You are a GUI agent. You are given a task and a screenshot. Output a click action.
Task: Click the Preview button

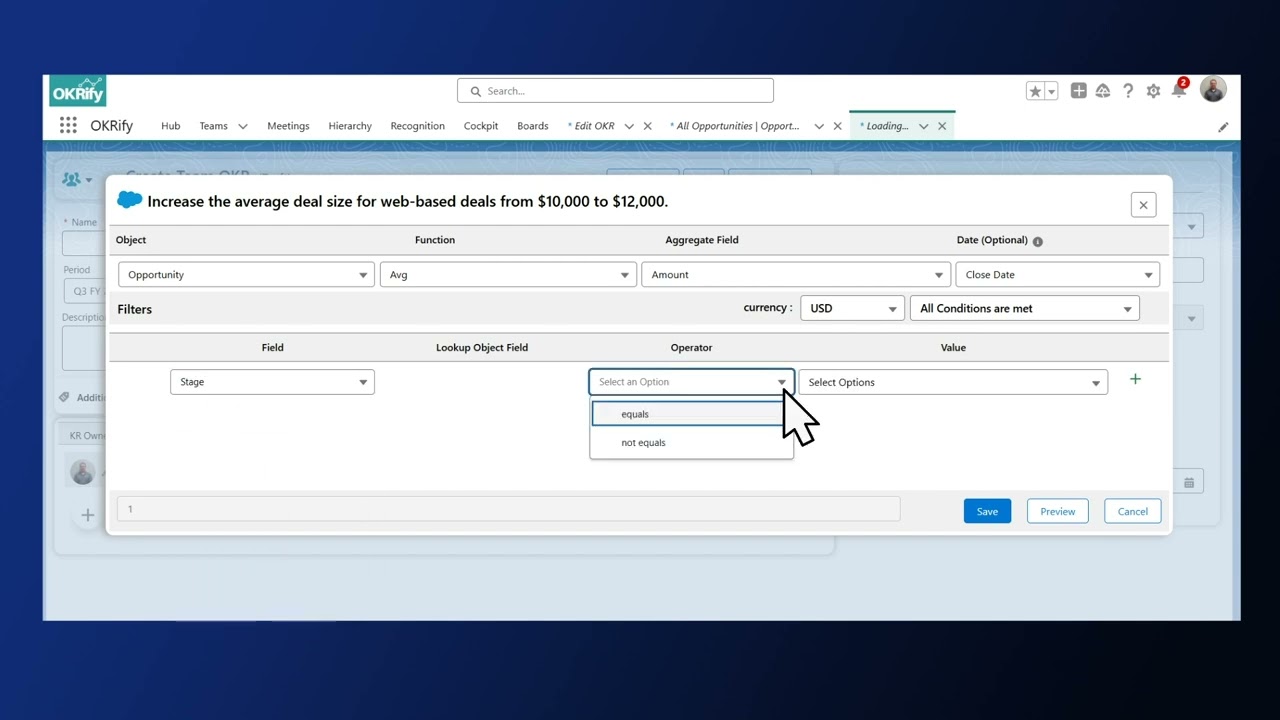tap(1057, 511)
